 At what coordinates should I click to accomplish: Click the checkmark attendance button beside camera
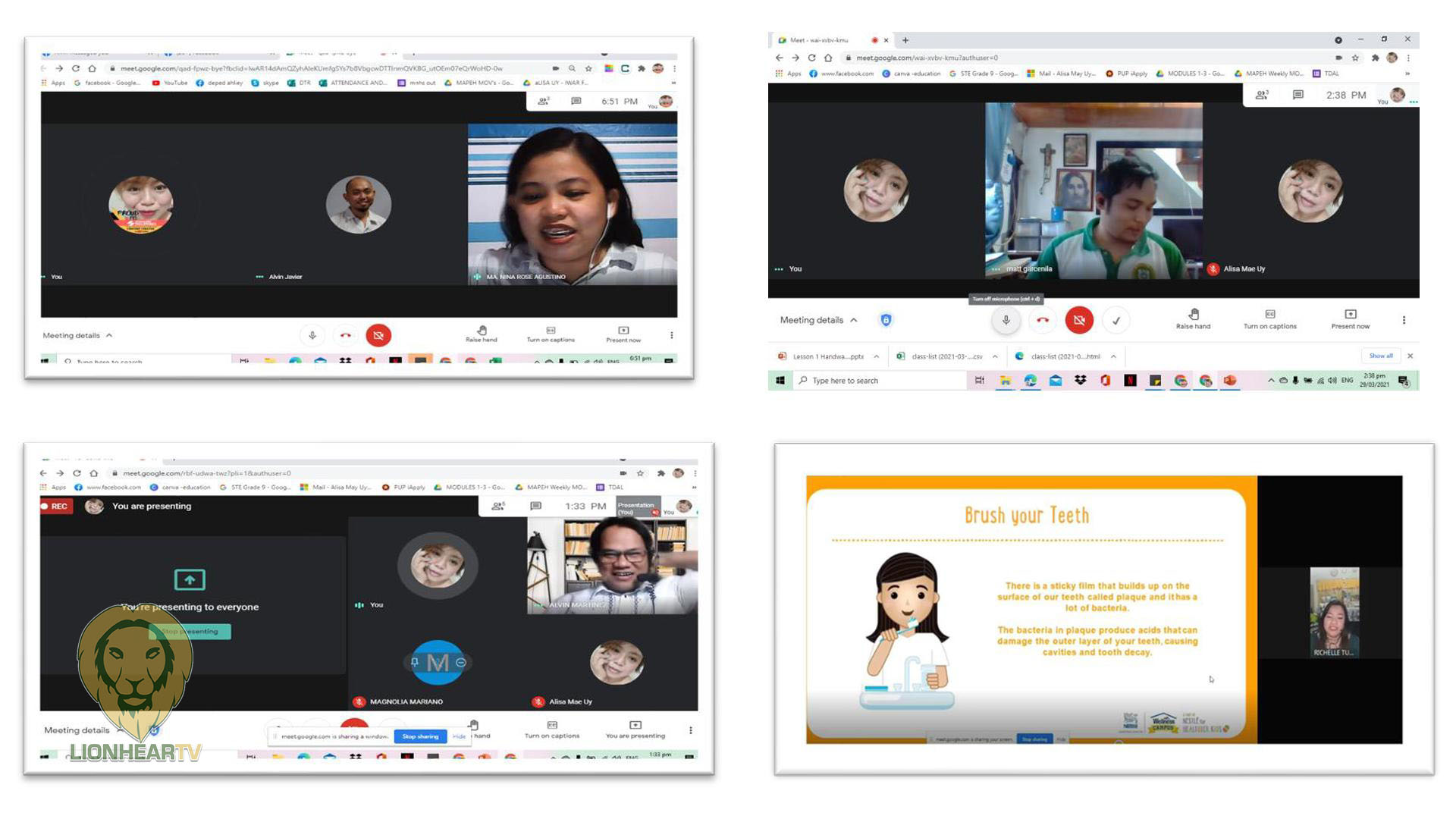coord(1116,320)
